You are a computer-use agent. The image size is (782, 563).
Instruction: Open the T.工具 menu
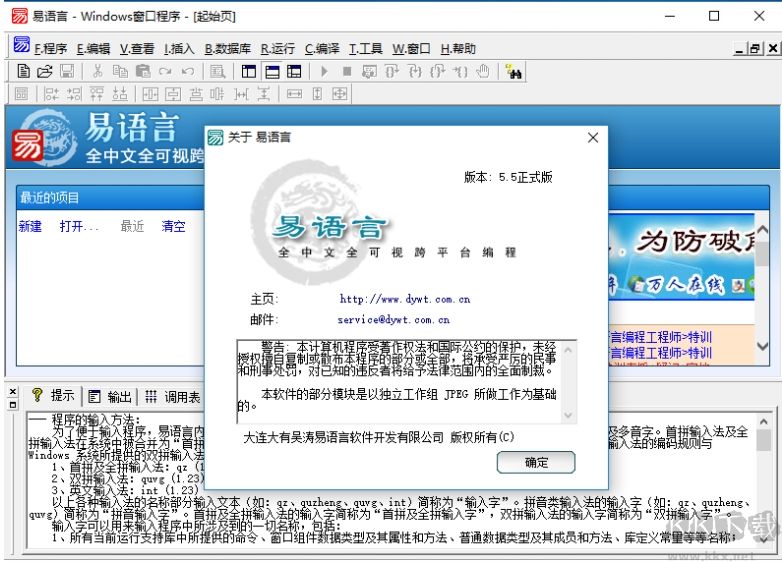click(366, 48)
